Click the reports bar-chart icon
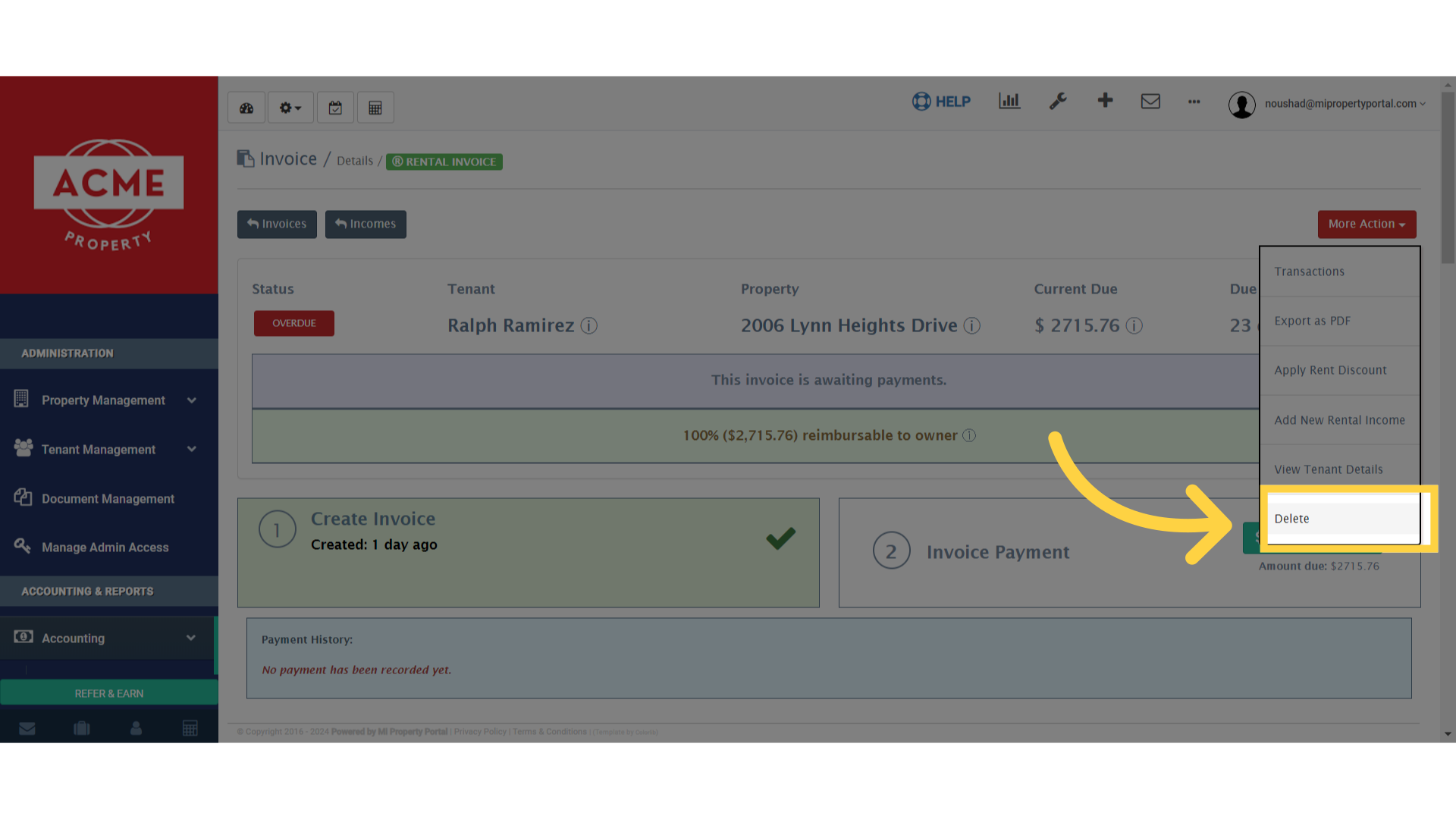 [x=1009, y=101]
